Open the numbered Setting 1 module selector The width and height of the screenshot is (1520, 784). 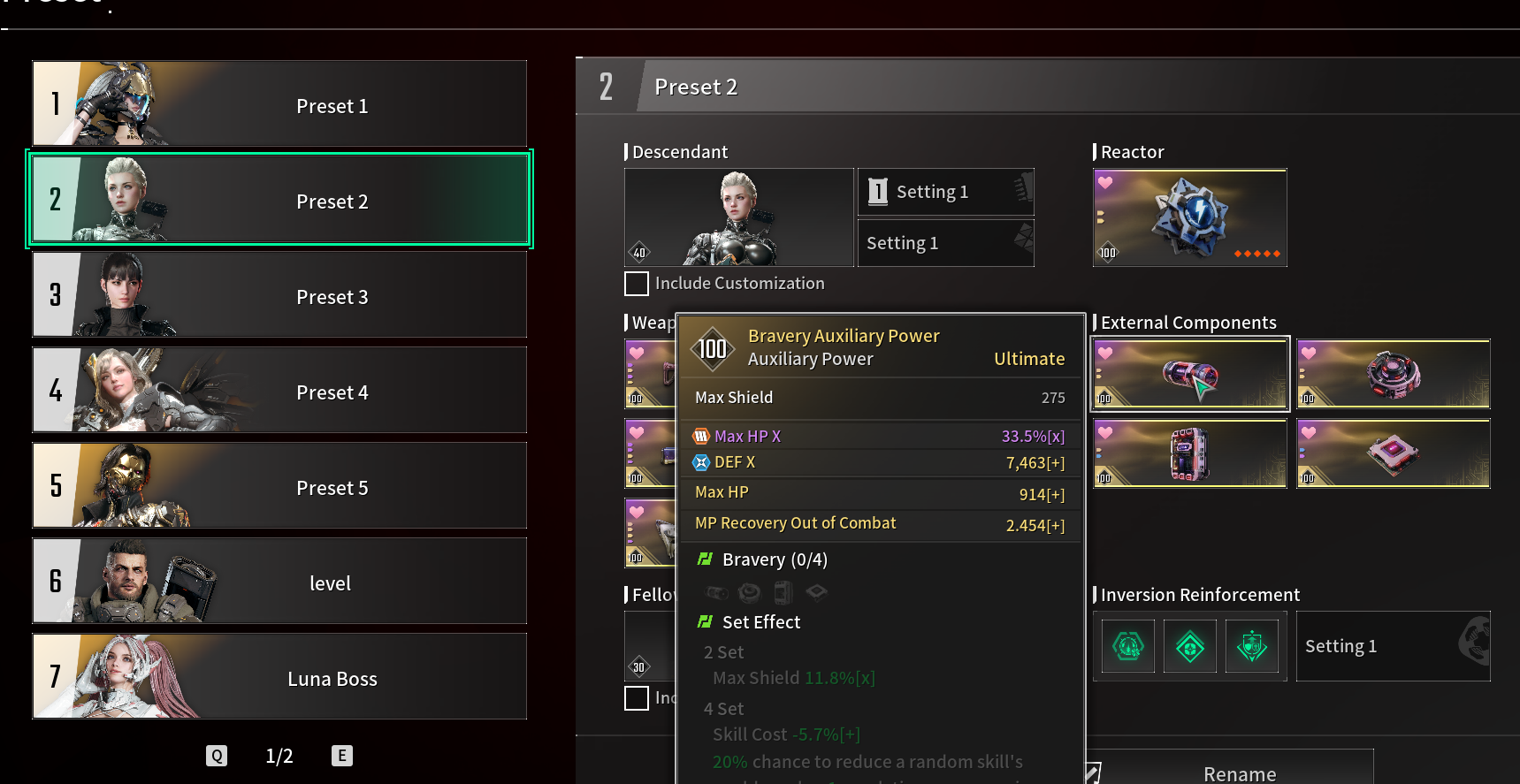(x=945, y=192)
